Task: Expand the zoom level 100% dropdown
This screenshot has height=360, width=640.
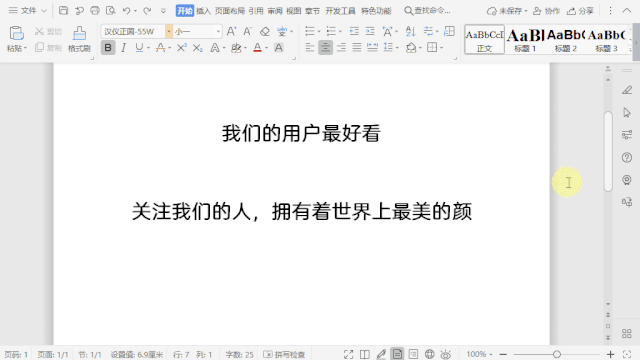Action: [480, 354]
